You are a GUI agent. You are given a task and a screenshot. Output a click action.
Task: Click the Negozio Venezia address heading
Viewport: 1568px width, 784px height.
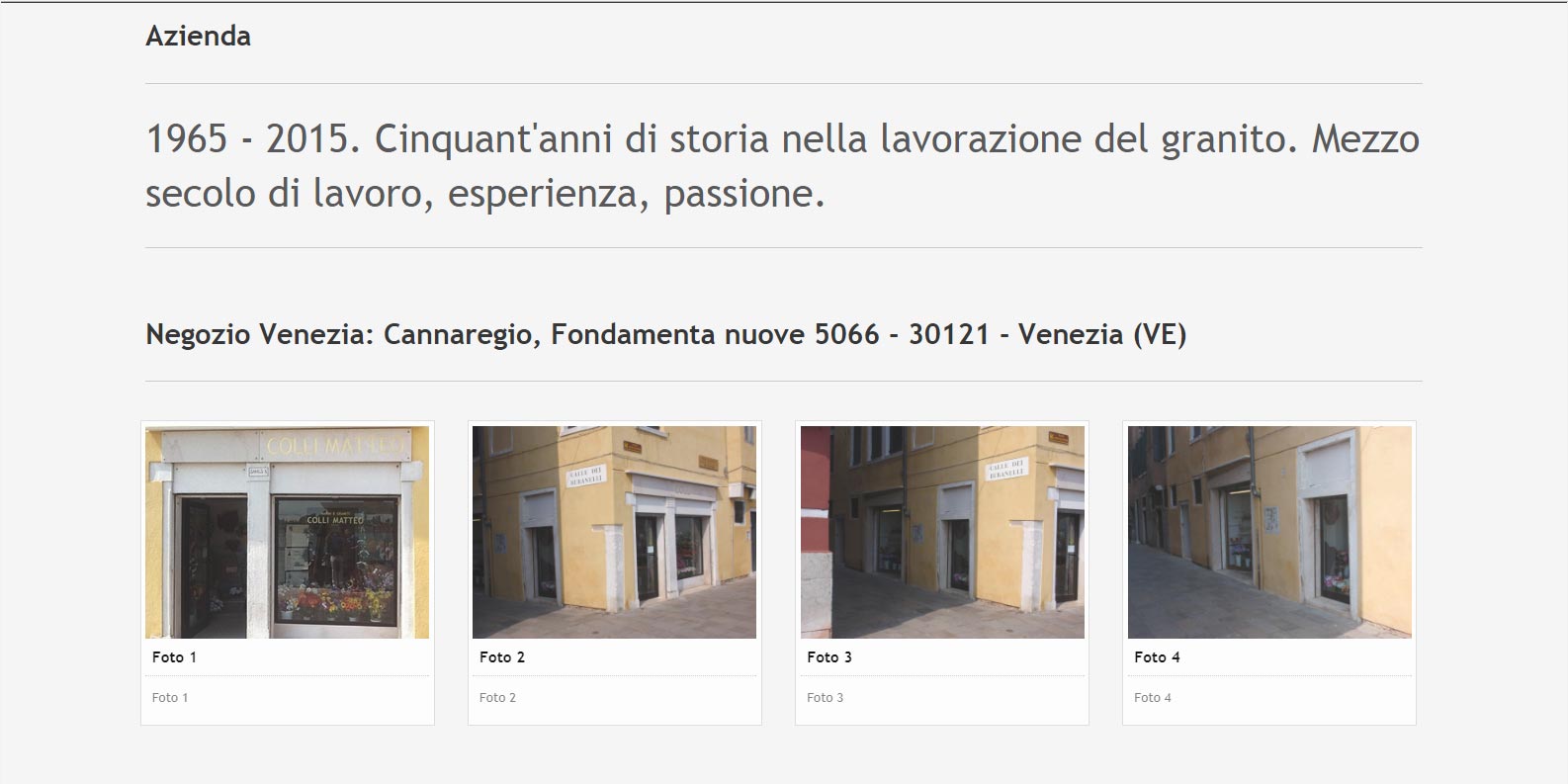pos(664,334)
